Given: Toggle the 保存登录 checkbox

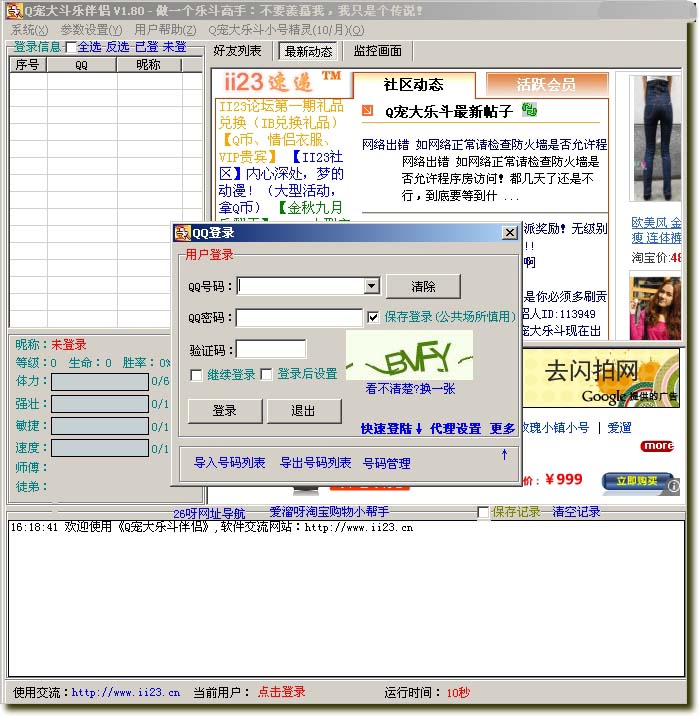Looking at the screenshot, I should tap(374, 317).
